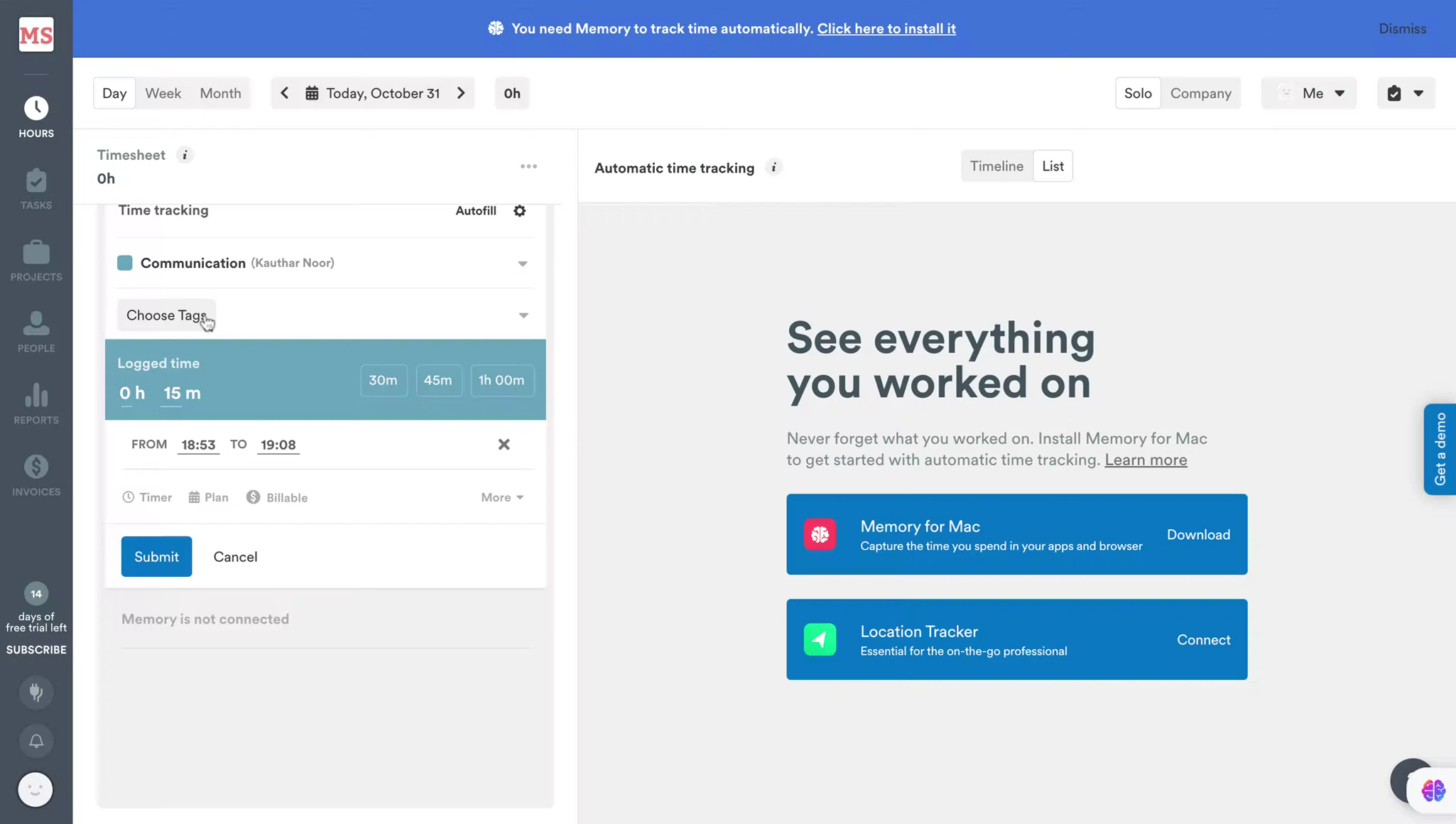Click Subscribe in the sidebar
1456x824 pixels.
point(36,650)
